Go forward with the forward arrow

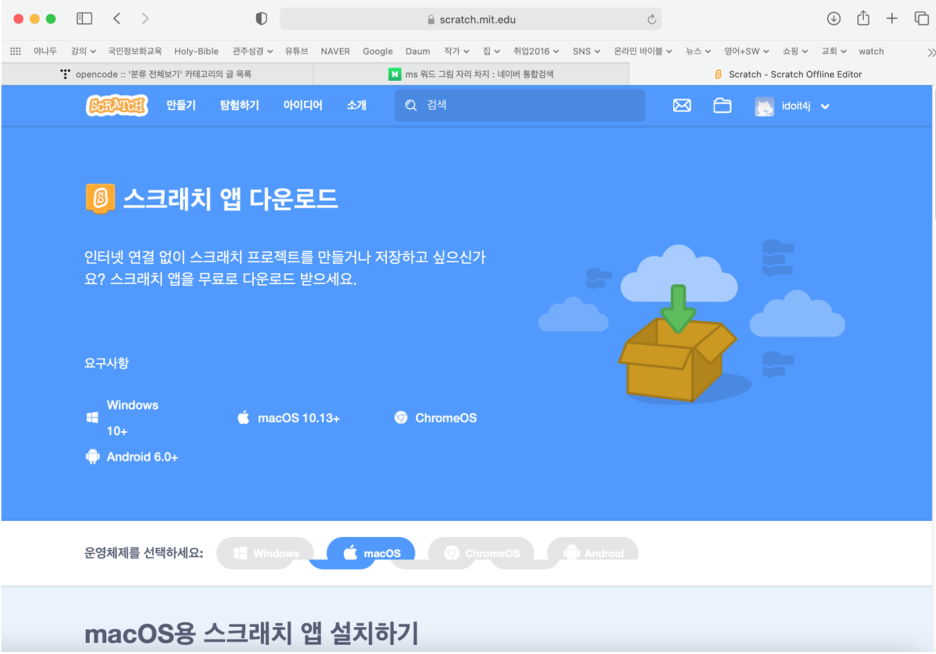[x=145, y=18]
